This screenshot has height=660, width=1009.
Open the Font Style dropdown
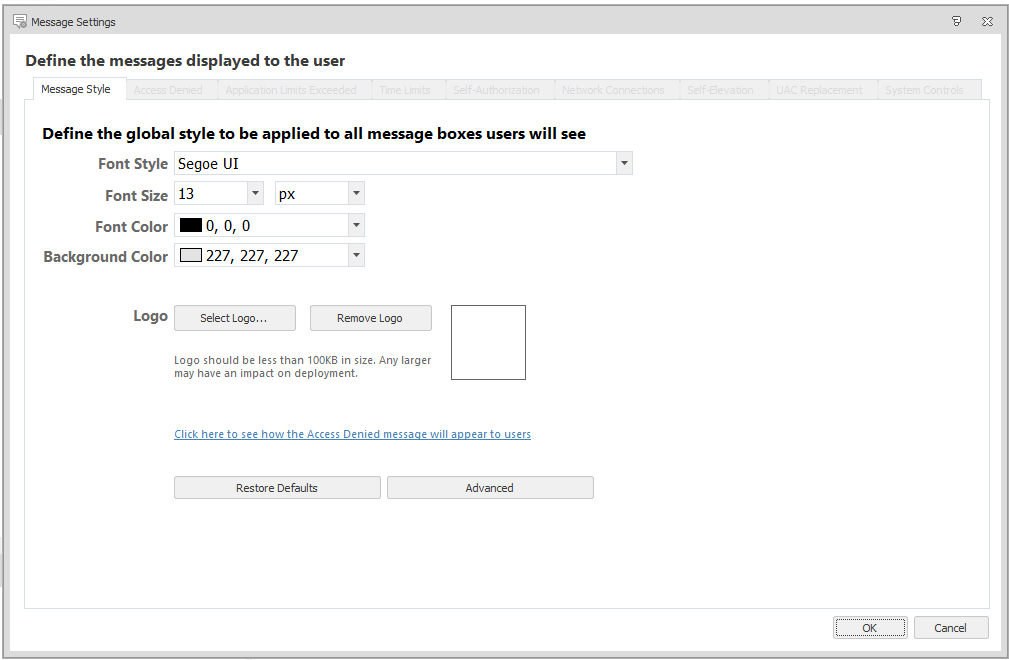[623, 162]
